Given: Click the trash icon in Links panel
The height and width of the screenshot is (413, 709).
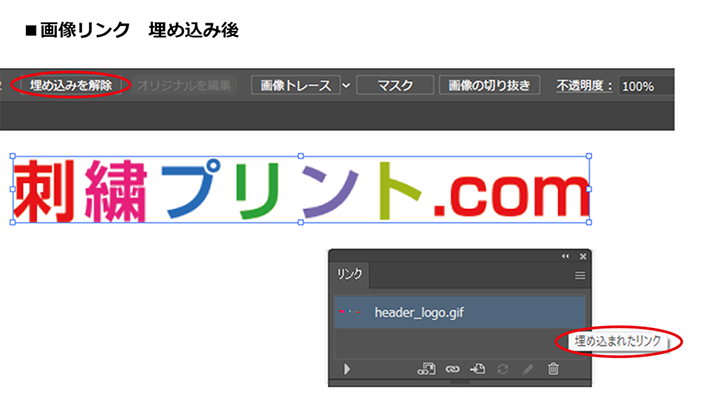Looking at the screenshot, I should click(553, 369).
